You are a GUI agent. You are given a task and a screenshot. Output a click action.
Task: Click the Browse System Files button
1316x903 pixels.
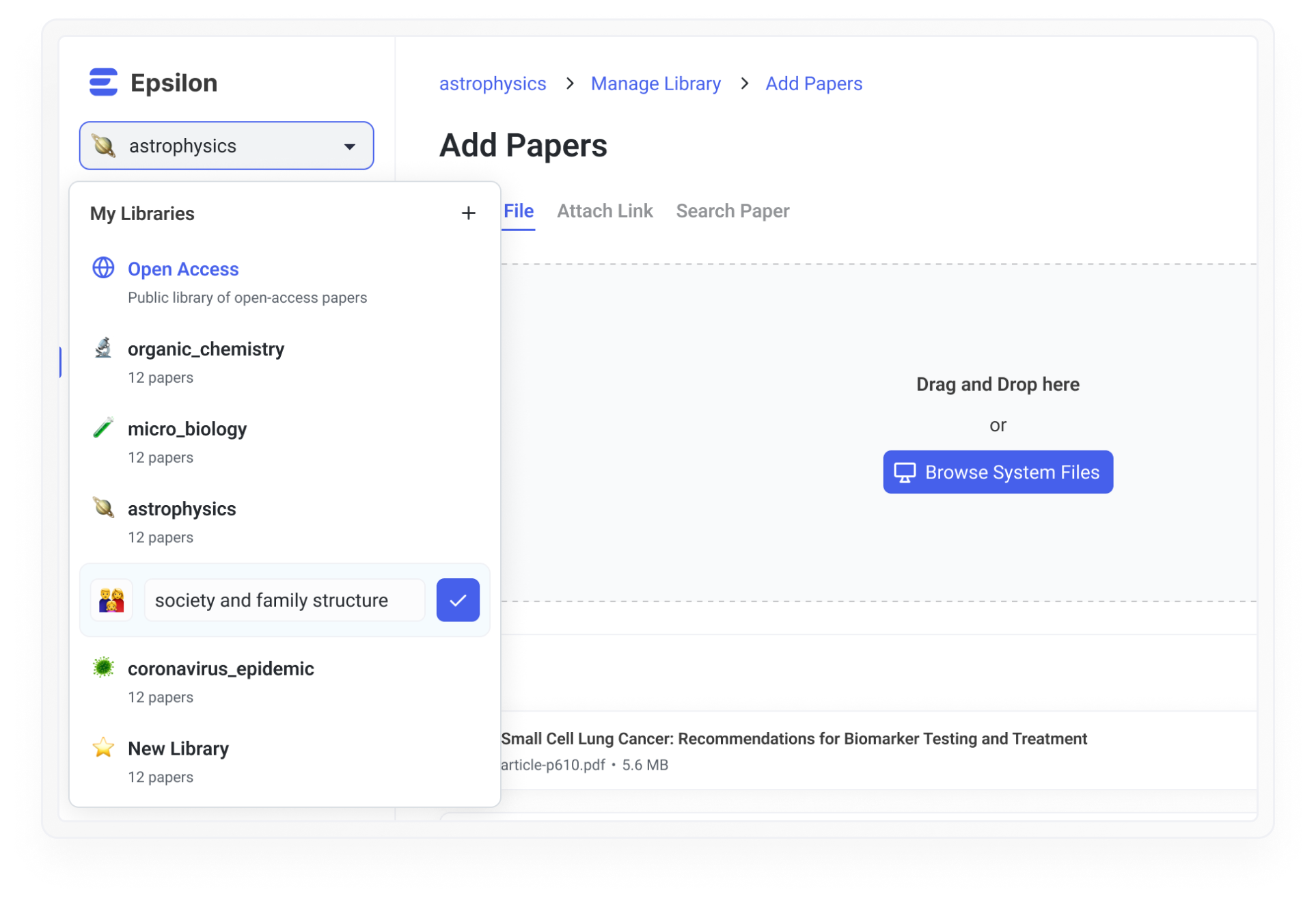click(998, 472)
